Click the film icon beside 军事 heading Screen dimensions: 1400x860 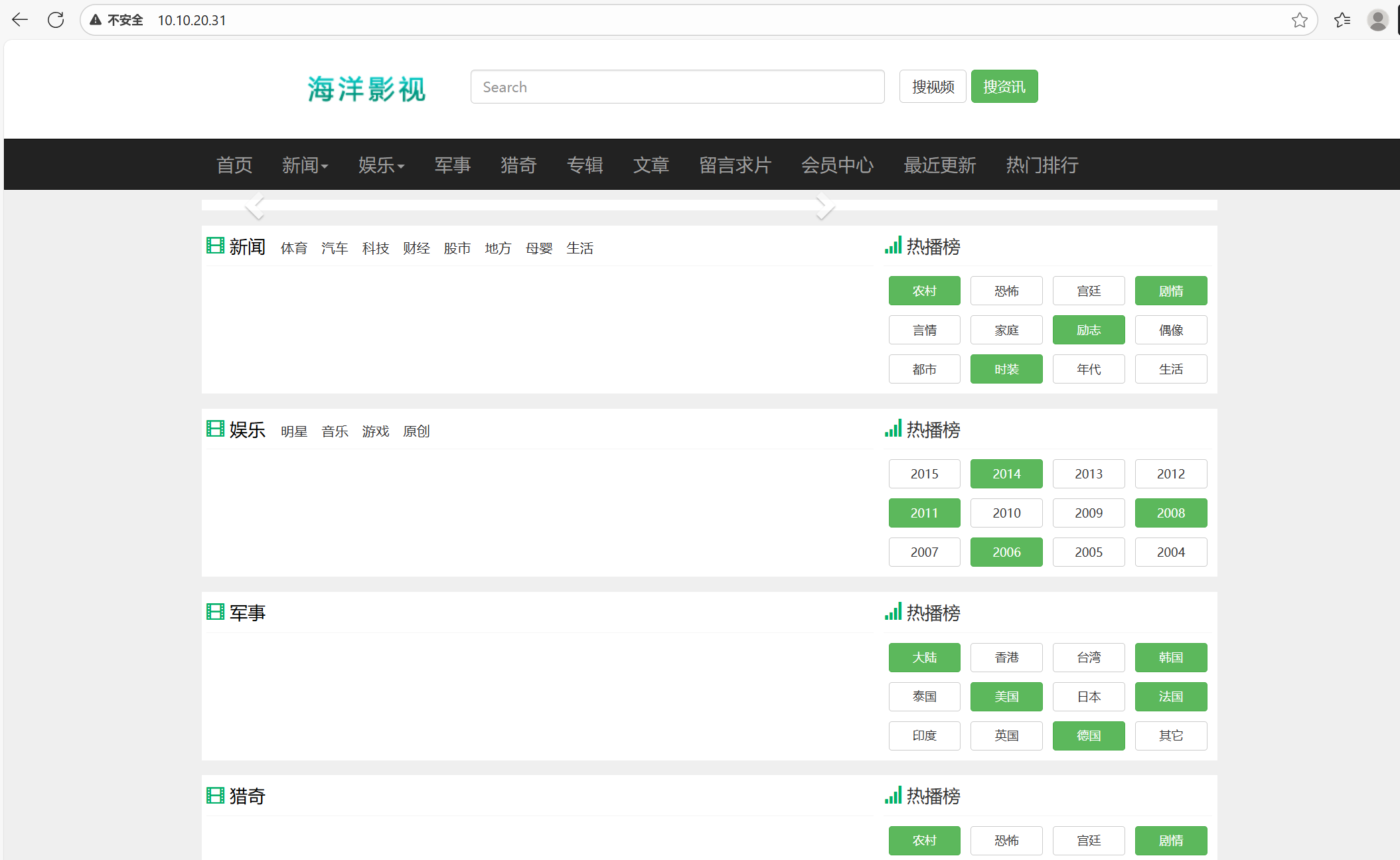pyautogui.click(x=215, y=612)
